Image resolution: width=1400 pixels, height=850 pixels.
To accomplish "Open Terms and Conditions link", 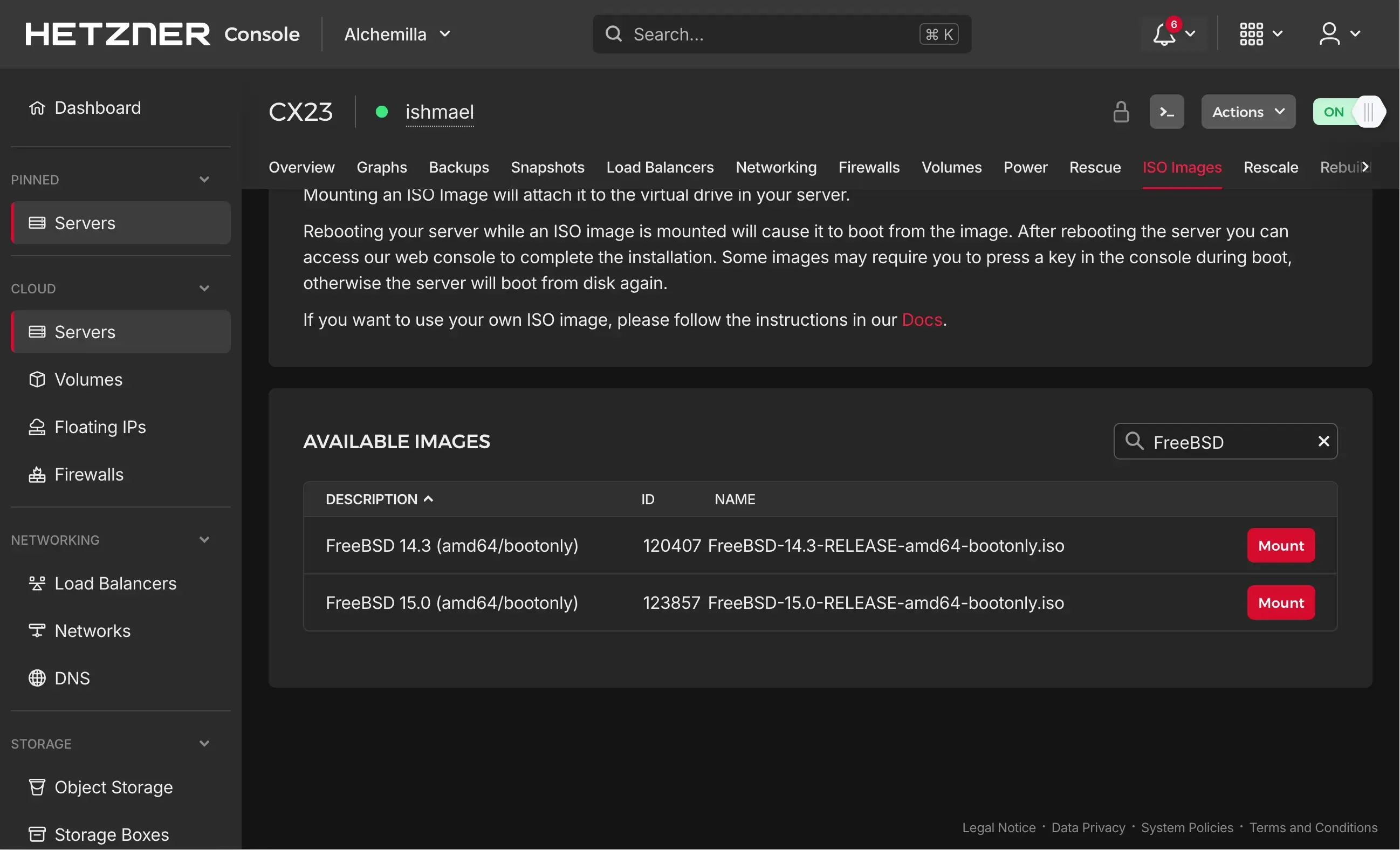I will (x=1313, y=828).
